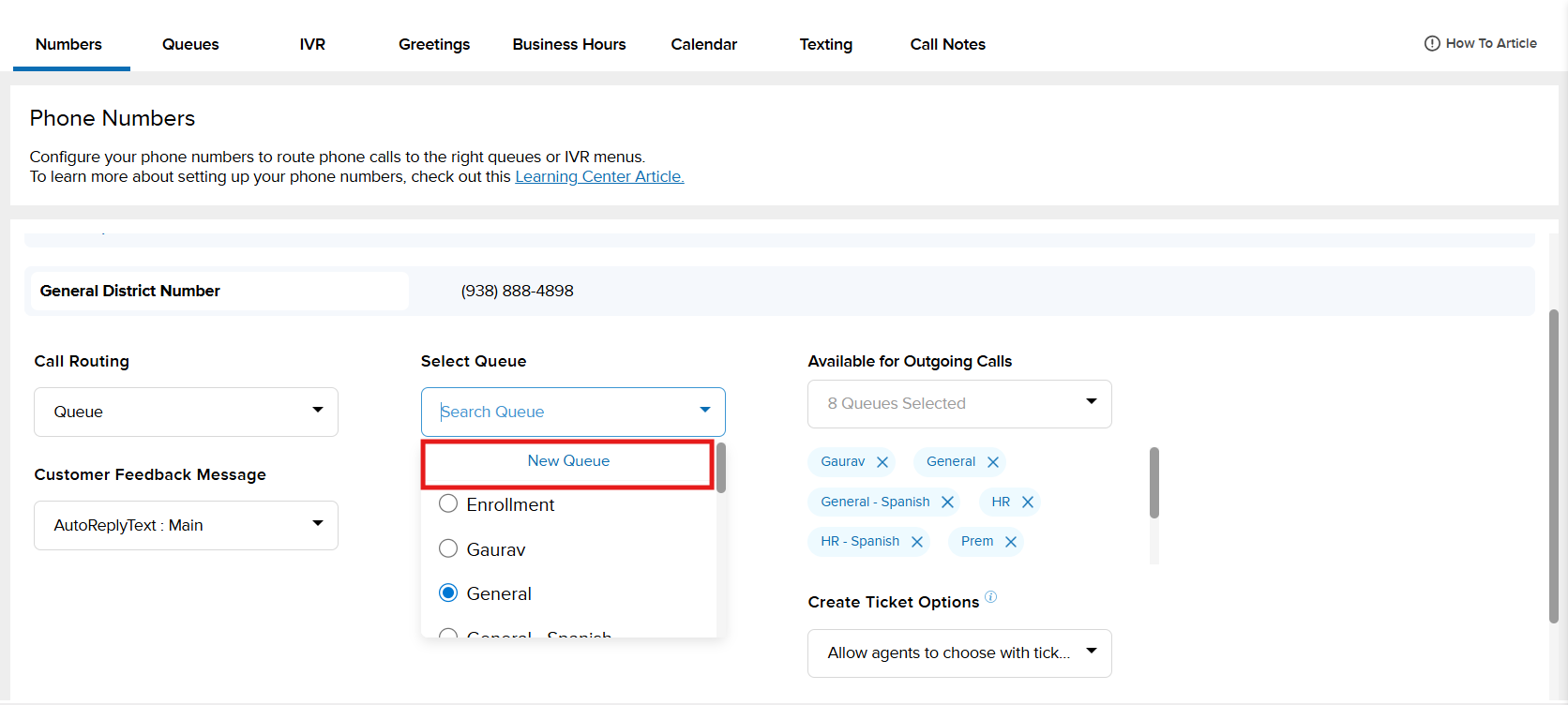
Task: Click the Search Queue input field
Action: pyautogui.click(x=563, y=412)
